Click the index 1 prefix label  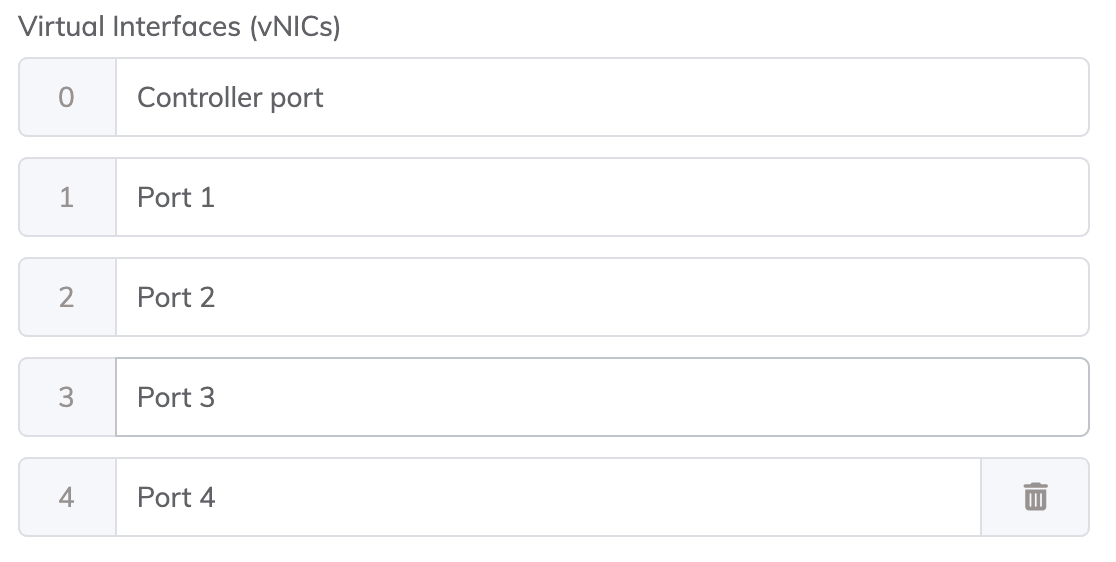coord(67,197)
